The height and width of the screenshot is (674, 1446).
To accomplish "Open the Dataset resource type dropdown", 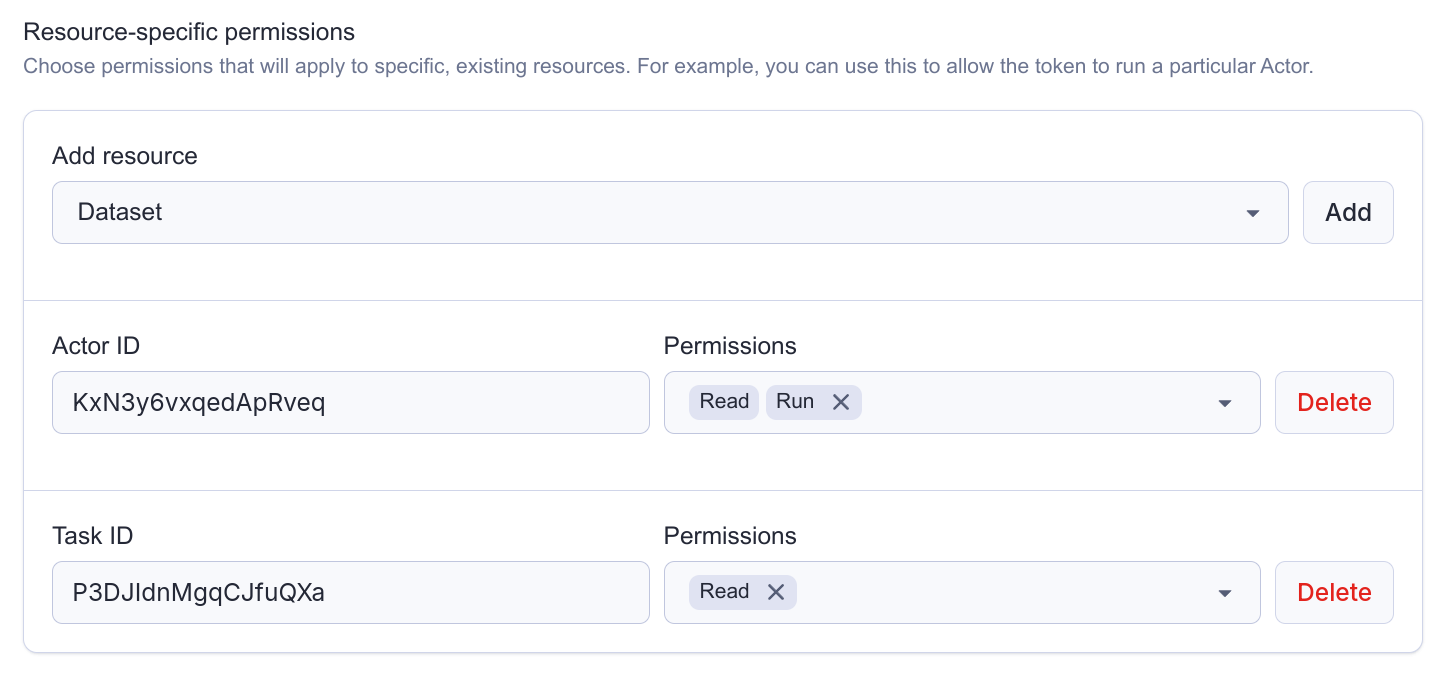I will 670,212.
